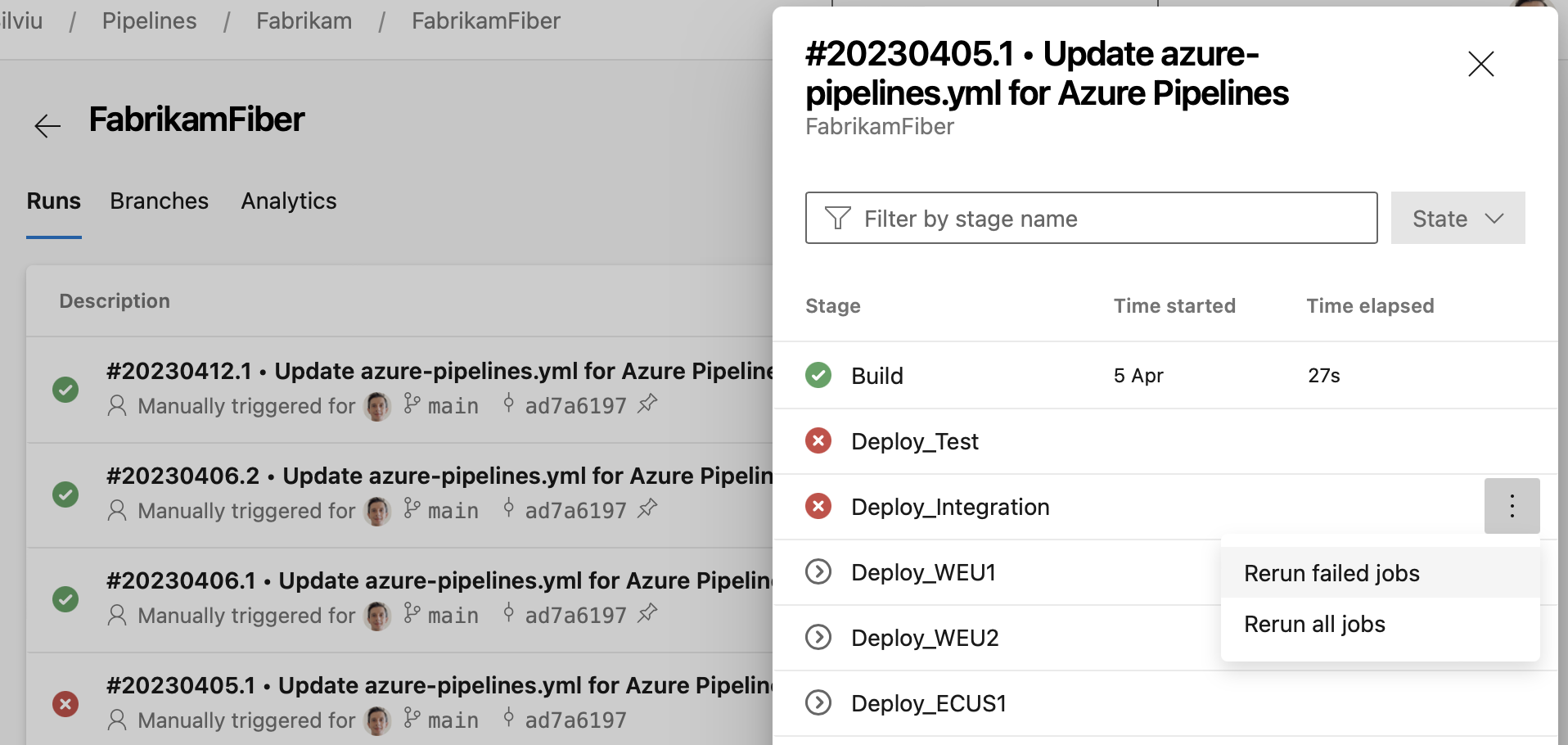Switch to the Analytics tab

(289, 201)
